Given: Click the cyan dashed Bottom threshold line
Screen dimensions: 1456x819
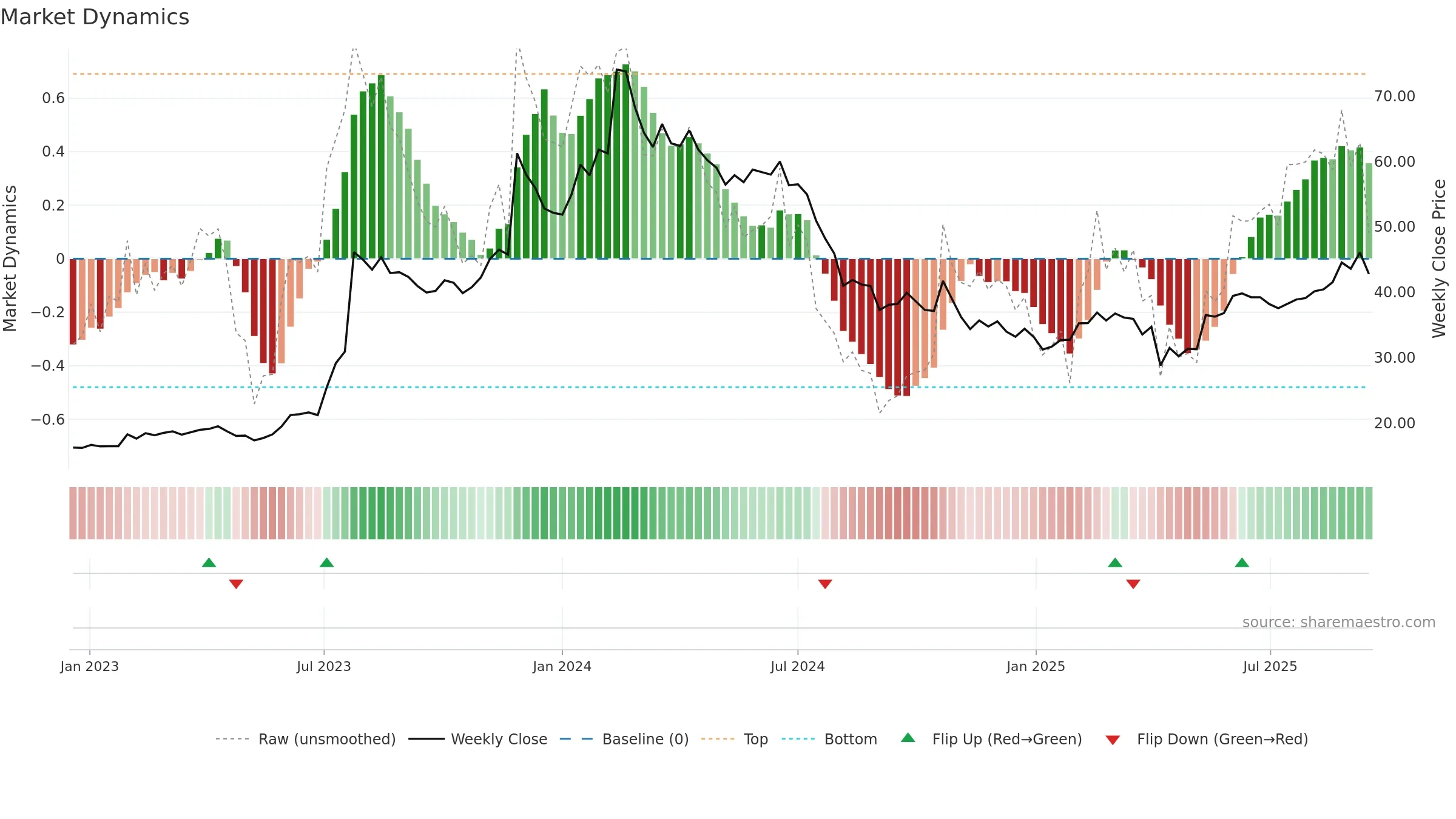Looking at the screenshot, I should 719,387.
